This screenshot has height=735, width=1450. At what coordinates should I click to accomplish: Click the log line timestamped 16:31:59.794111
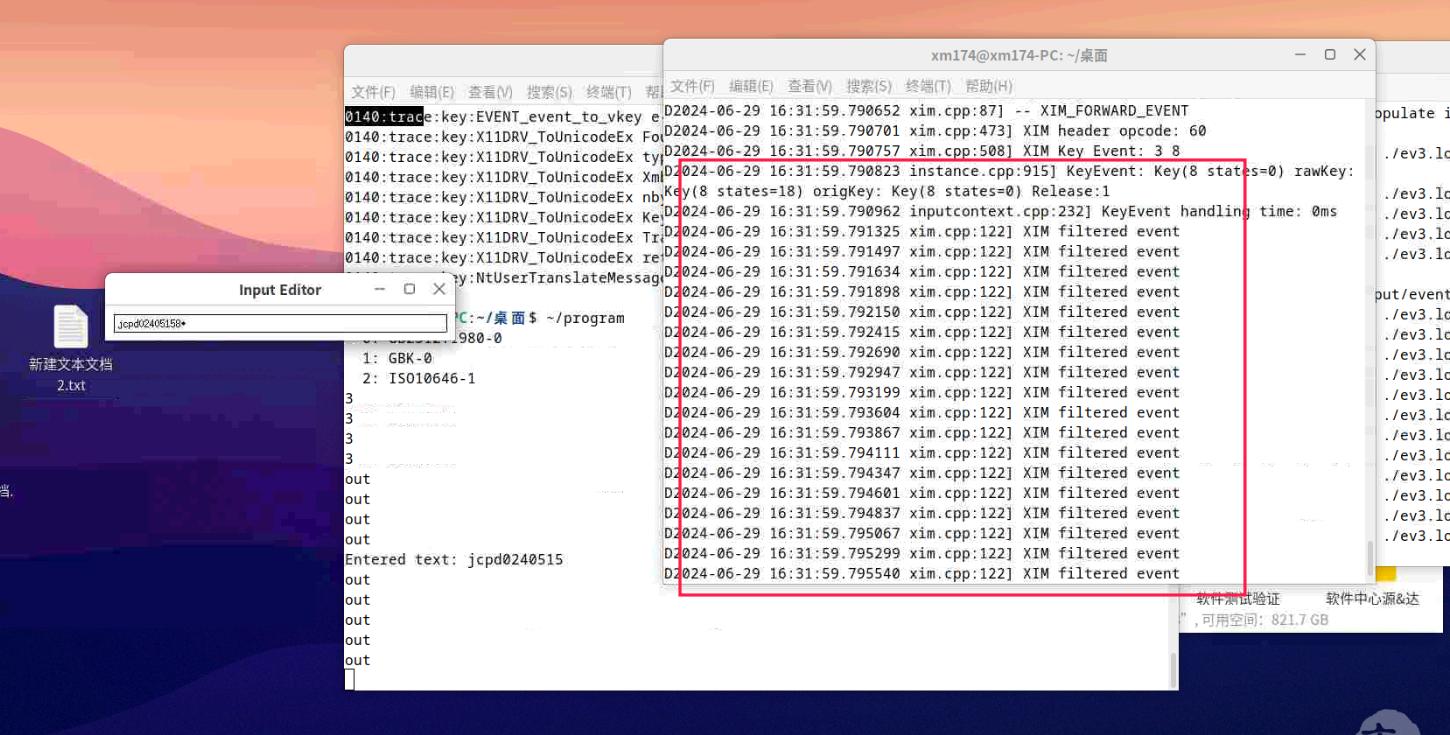[922, 453]
